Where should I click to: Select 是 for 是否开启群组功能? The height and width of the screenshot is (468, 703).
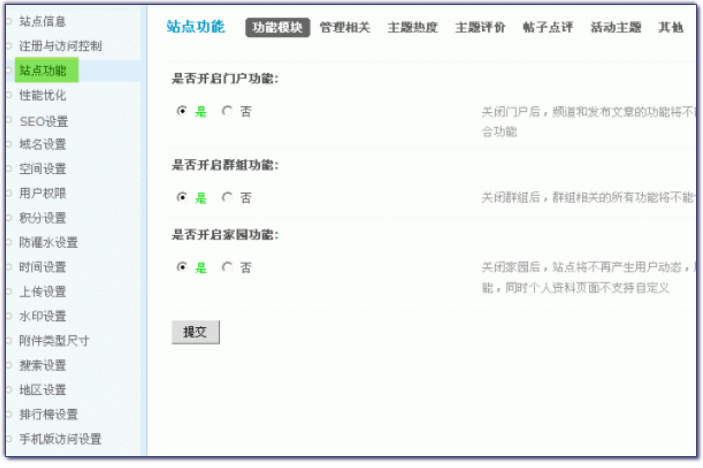pos(181,197)
